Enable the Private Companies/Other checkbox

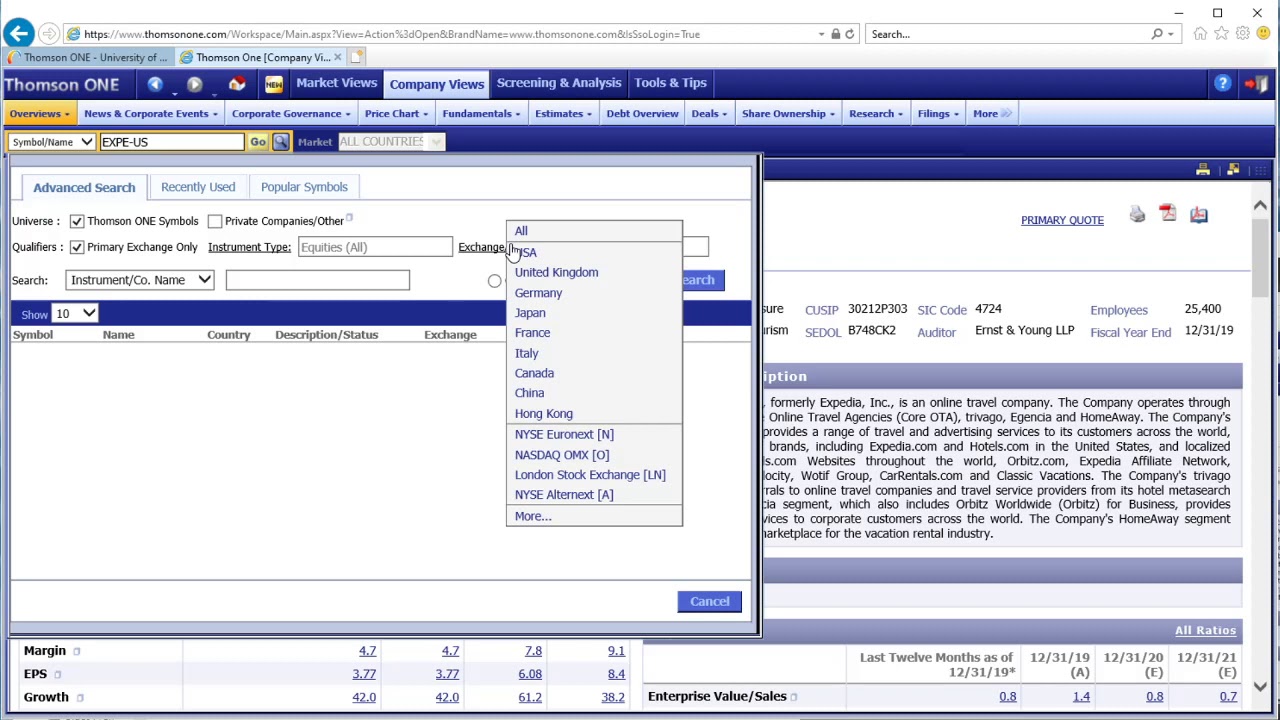215,221
